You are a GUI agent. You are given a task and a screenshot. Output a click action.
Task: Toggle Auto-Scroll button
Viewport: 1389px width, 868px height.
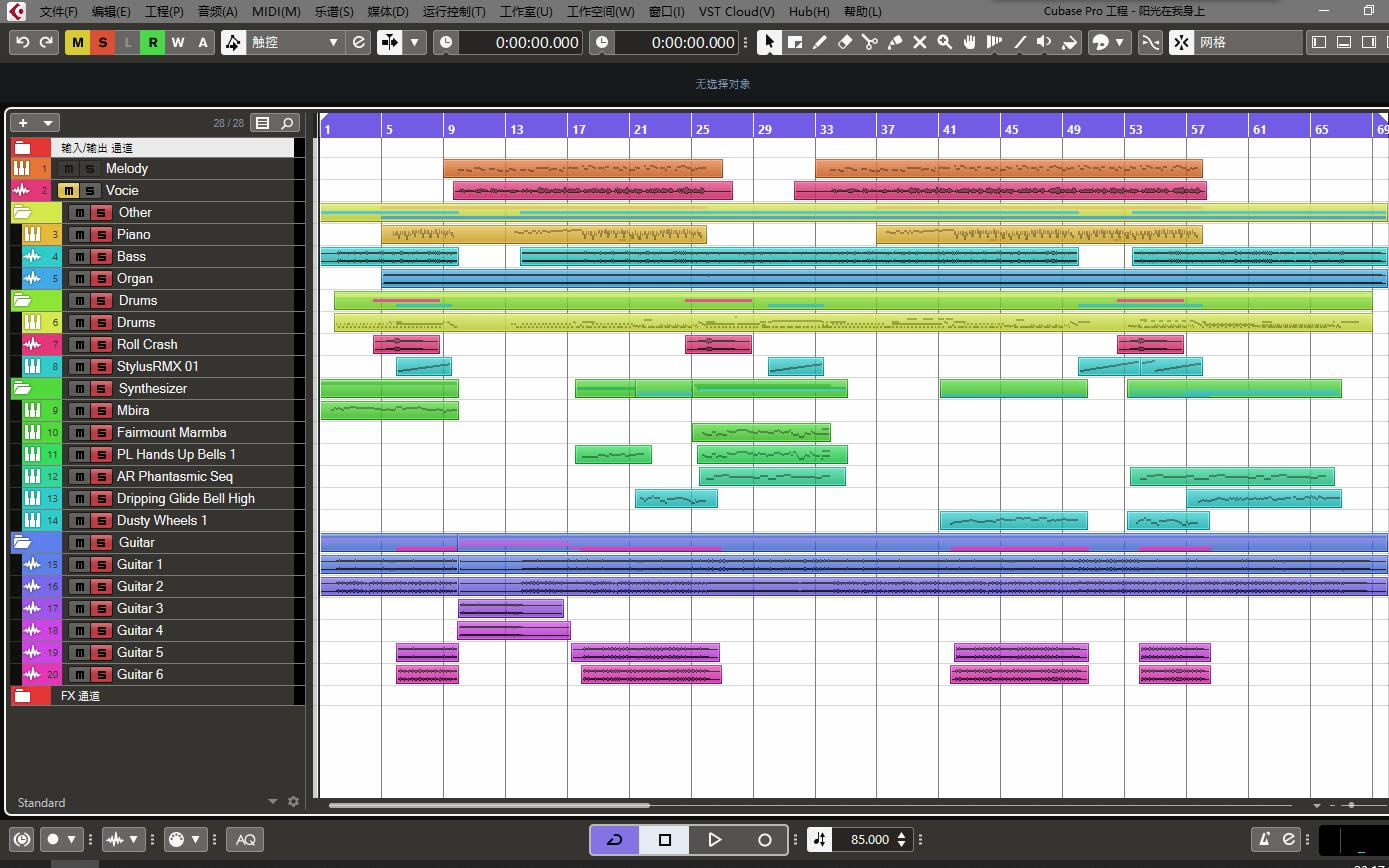[x=390, y=42]
